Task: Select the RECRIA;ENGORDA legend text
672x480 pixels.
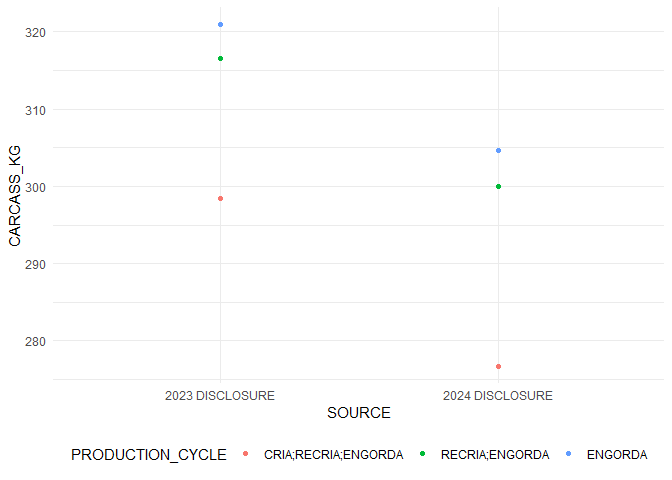Action: tap(495, 455)
